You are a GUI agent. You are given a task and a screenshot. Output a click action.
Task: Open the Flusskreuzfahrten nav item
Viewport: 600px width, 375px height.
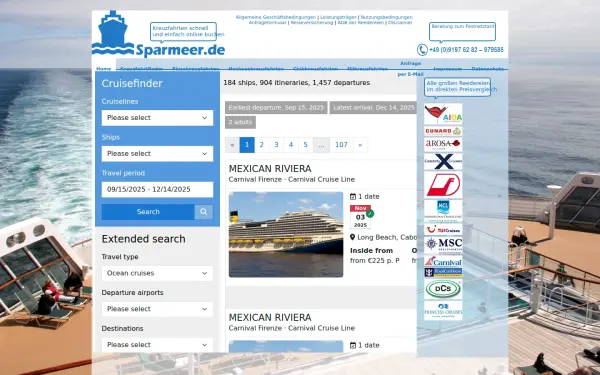click(x=196, y=69)
